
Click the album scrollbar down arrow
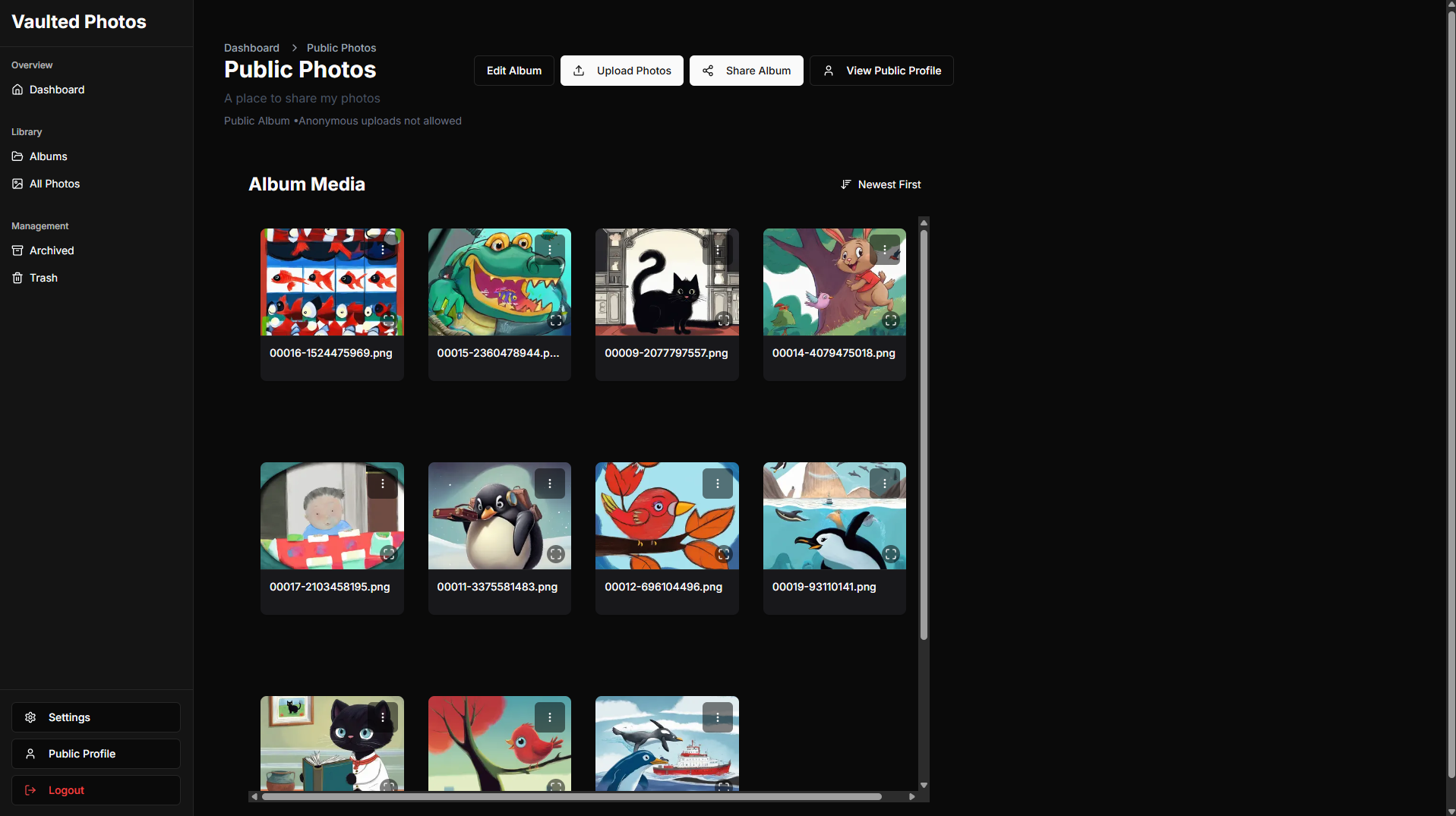(x=924, y=786)
